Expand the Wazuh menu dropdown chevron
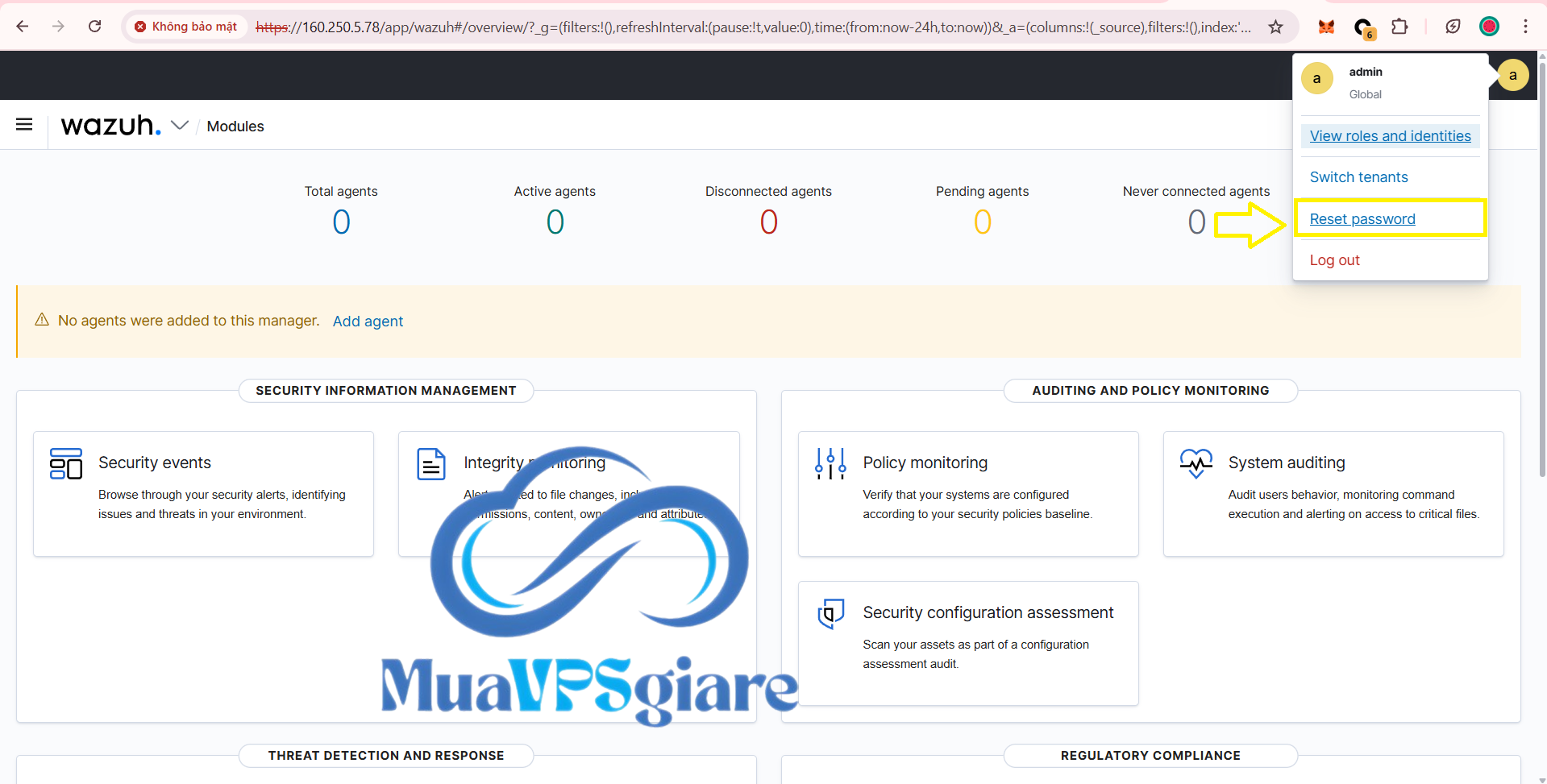The image size is (1547, 784). coord(180,126)
